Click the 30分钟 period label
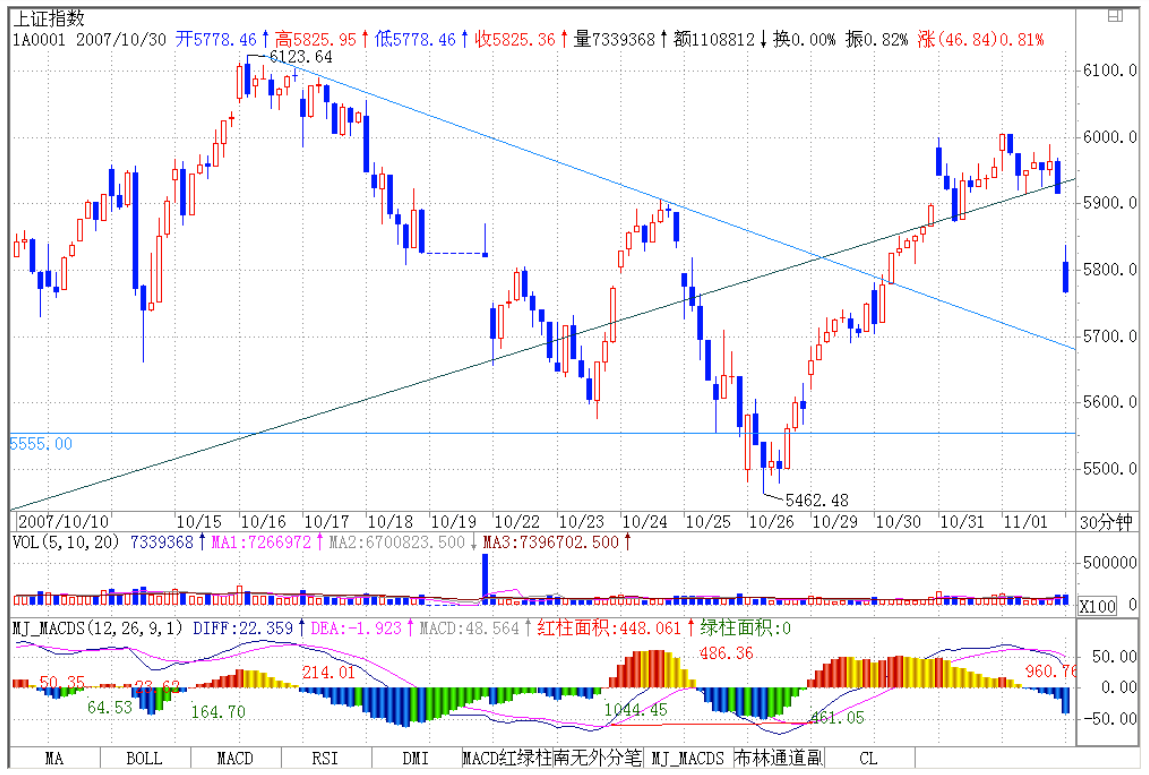Viewport: 1149px width, 775px height. pyautogui.click(x=1106, y=522)
